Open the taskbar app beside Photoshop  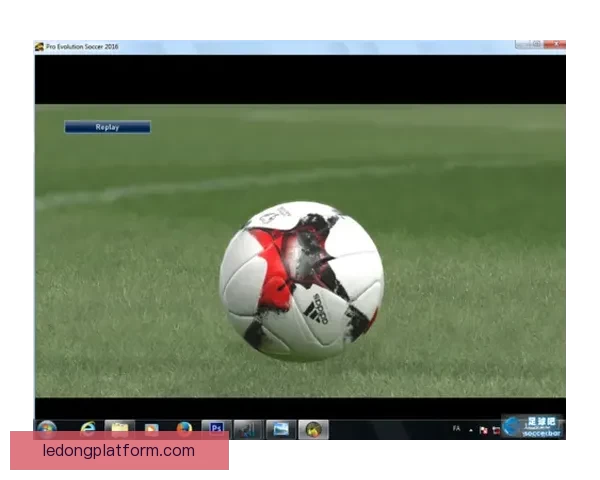pos(248,429)
